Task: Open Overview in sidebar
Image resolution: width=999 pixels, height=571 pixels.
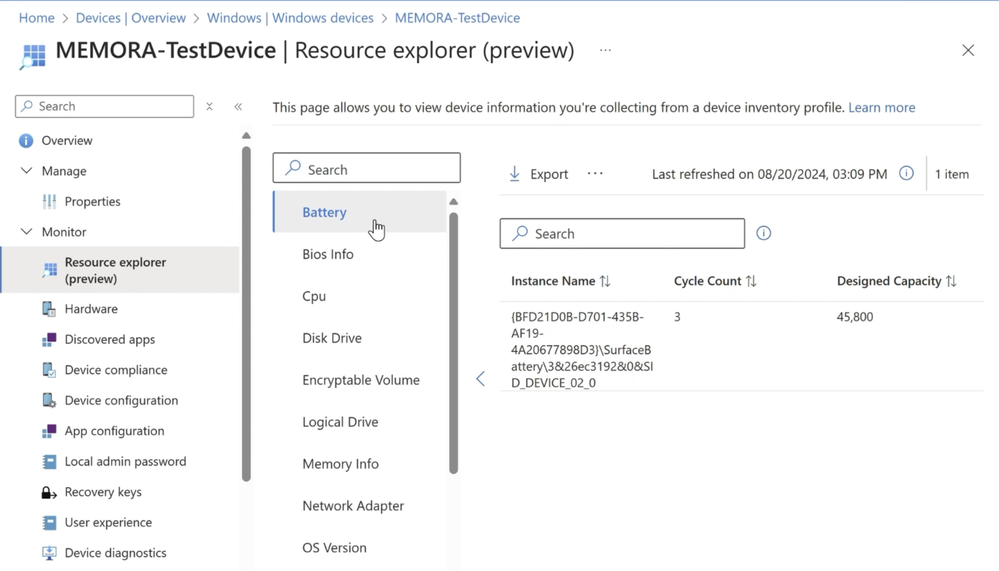Action: point(67,140)
